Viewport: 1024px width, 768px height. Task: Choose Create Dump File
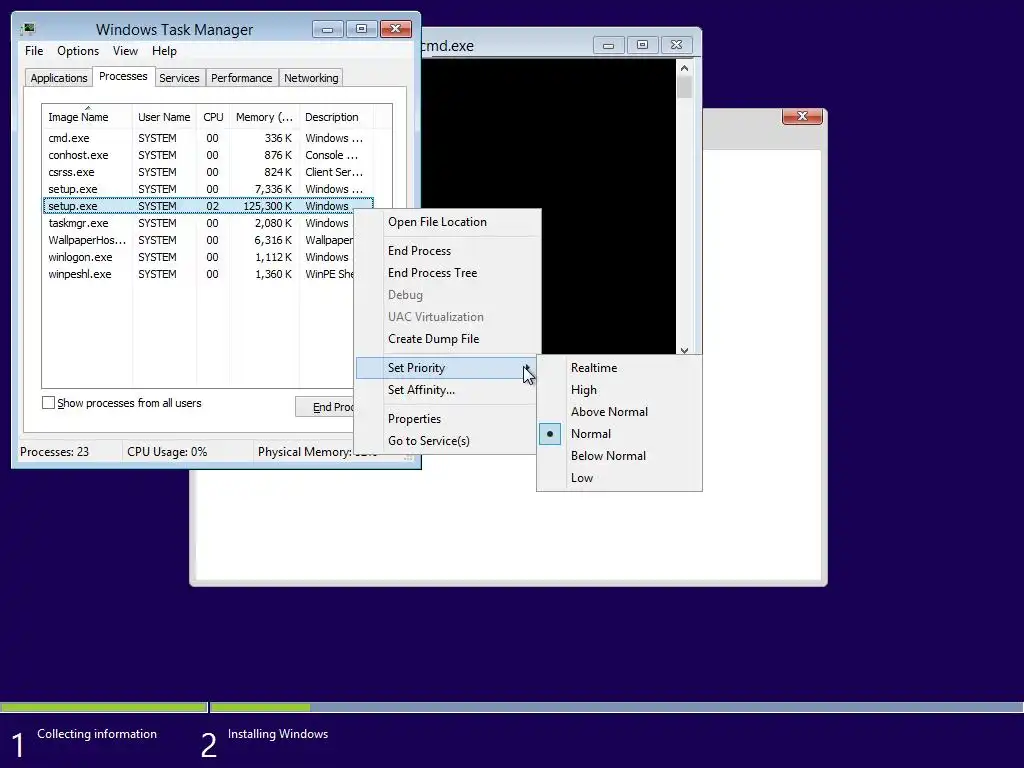click(x=434, y=339)
